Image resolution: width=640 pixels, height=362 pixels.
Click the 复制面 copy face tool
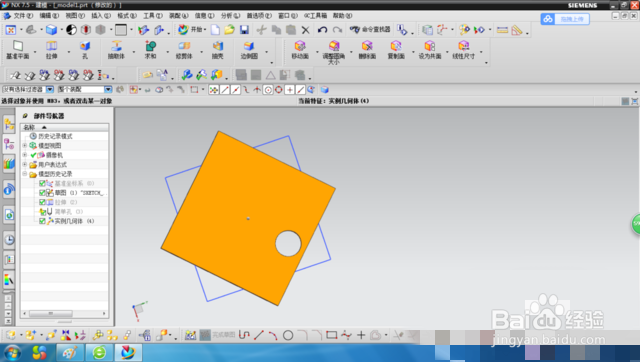click(x=396, y=50)
